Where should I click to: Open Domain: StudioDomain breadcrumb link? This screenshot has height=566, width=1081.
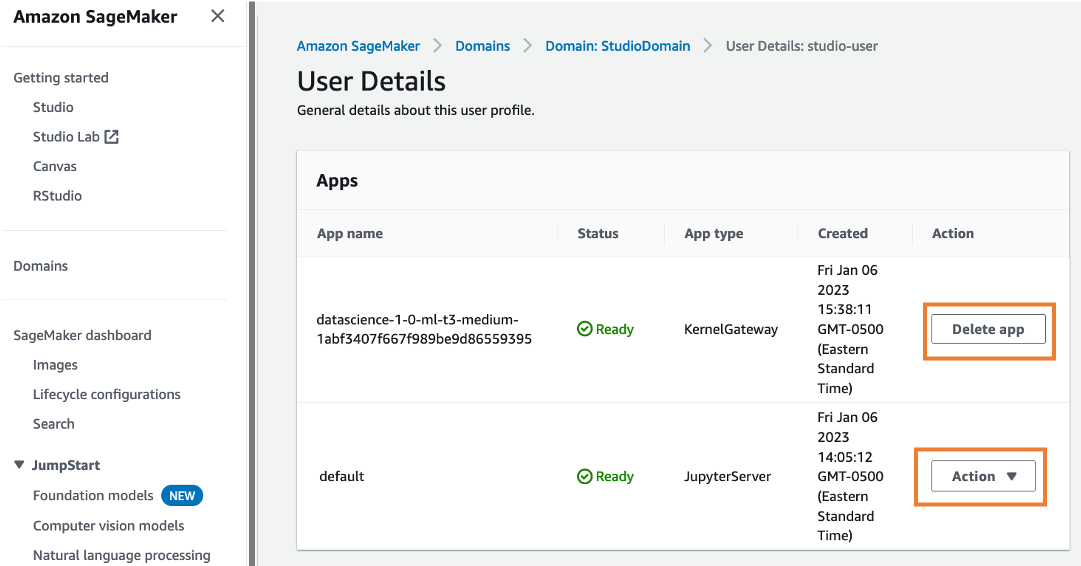click(617, 46)
